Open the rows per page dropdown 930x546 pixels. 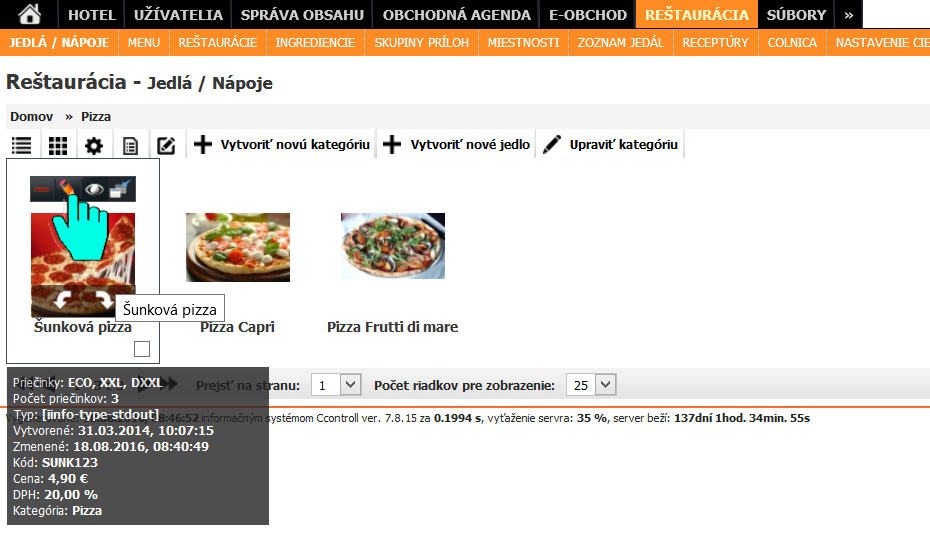click(x=591, y=385)
